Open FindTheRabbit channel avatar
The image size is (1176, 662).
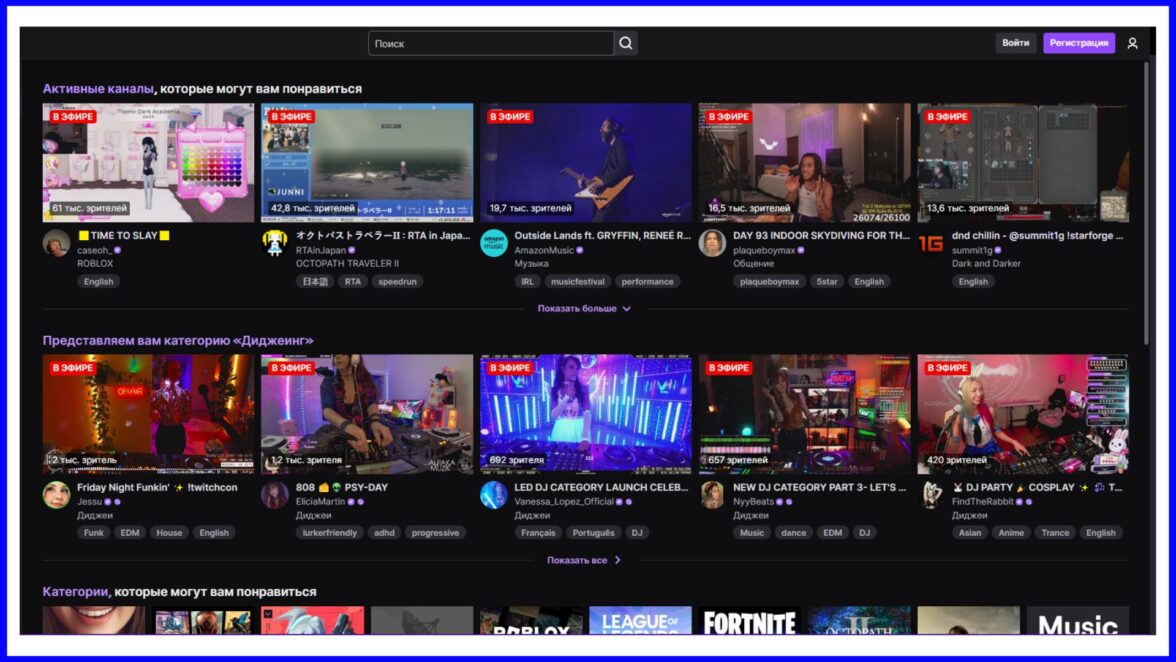(x=931, y=495)
